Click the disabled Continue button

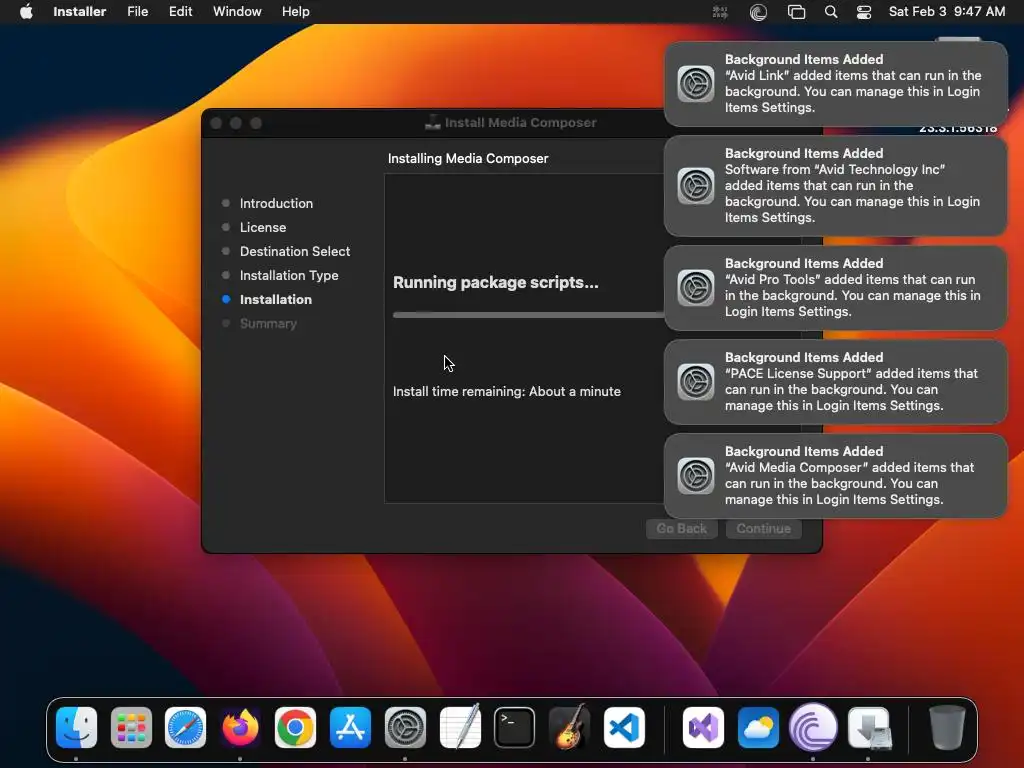point(763,528)
